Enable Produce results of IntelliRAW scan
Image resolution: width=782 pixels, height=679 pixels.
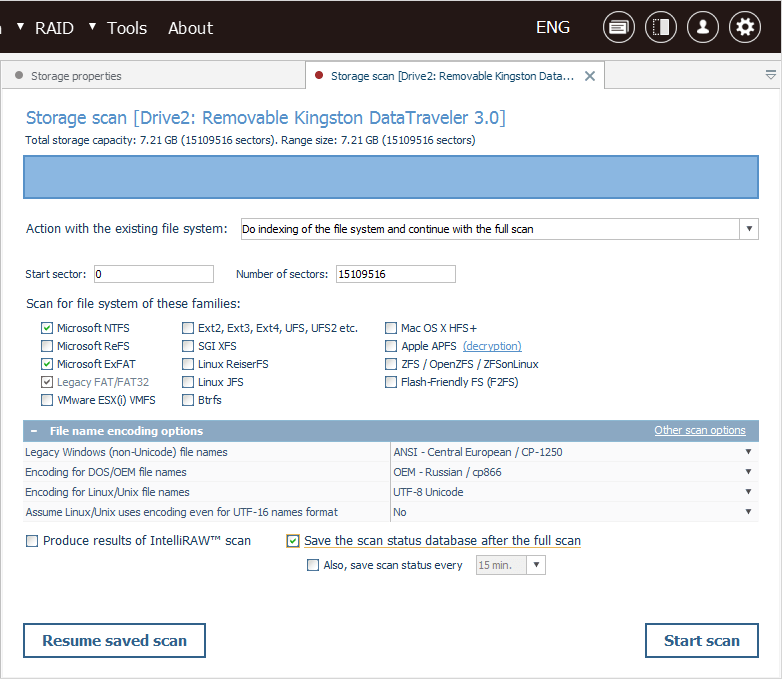32,541
